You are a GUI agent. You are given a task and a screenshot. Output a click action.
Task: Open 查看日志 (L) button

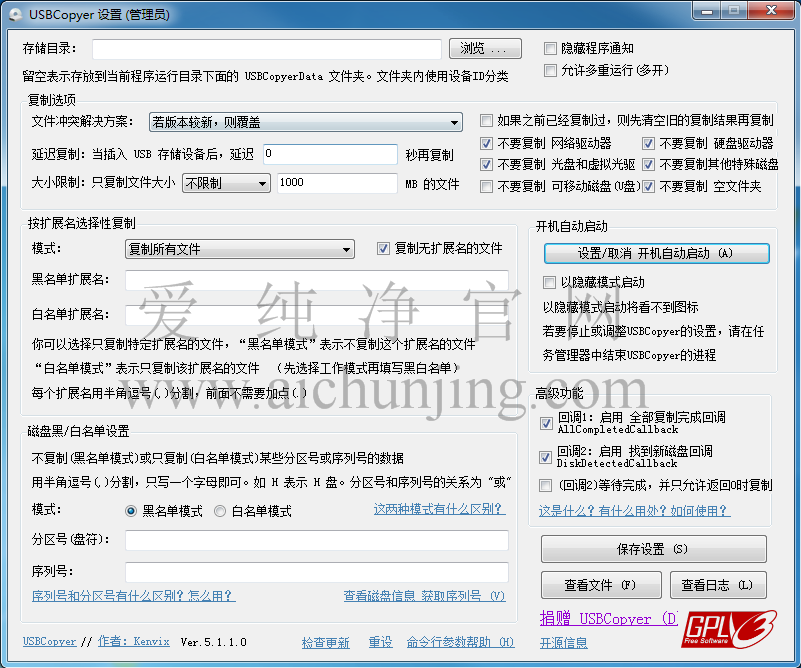point(718,585)
